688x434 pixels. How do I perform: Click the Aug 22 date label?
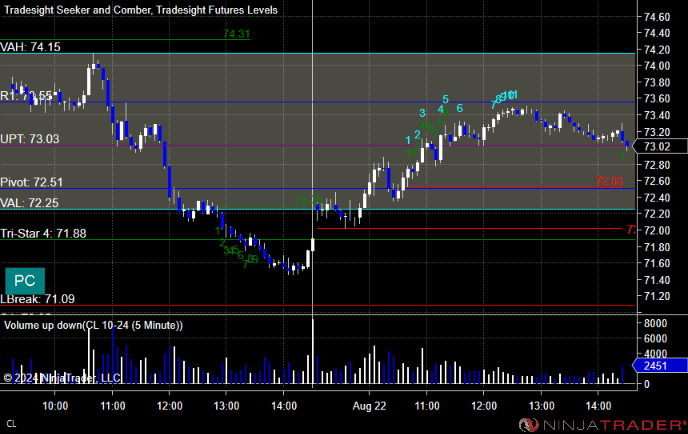tap(369, 406)
